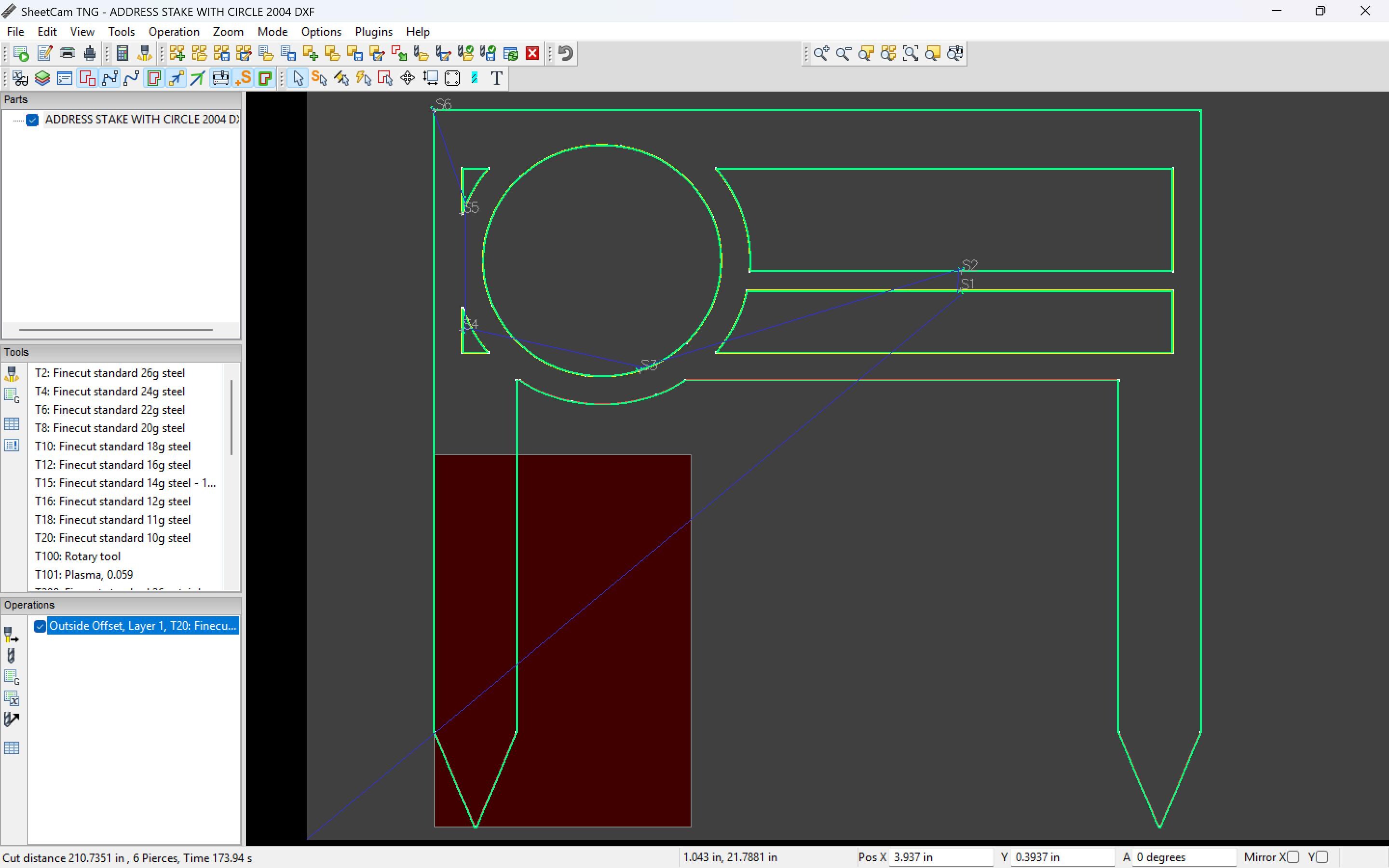Screen dimensions: 1389x868
Task: Click the zoom in magnifier icon
Action: click(821, 54)
